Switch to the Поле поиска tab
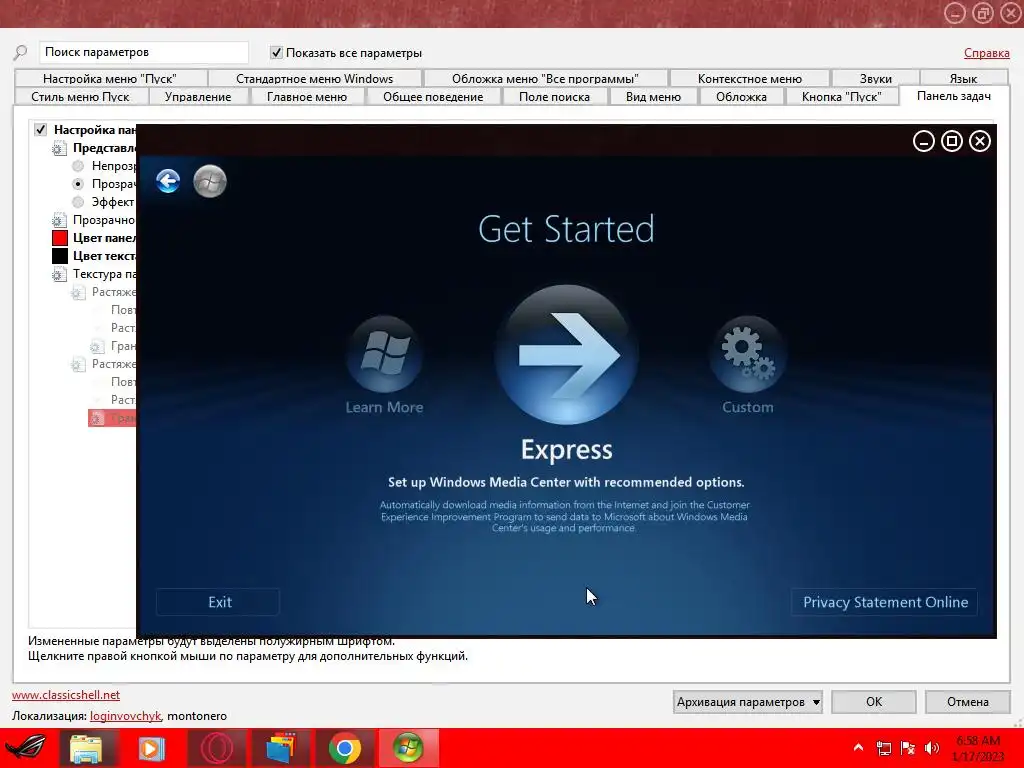Image resolution: width=1024 pixels, height=768 pixels. click(554, 97)
